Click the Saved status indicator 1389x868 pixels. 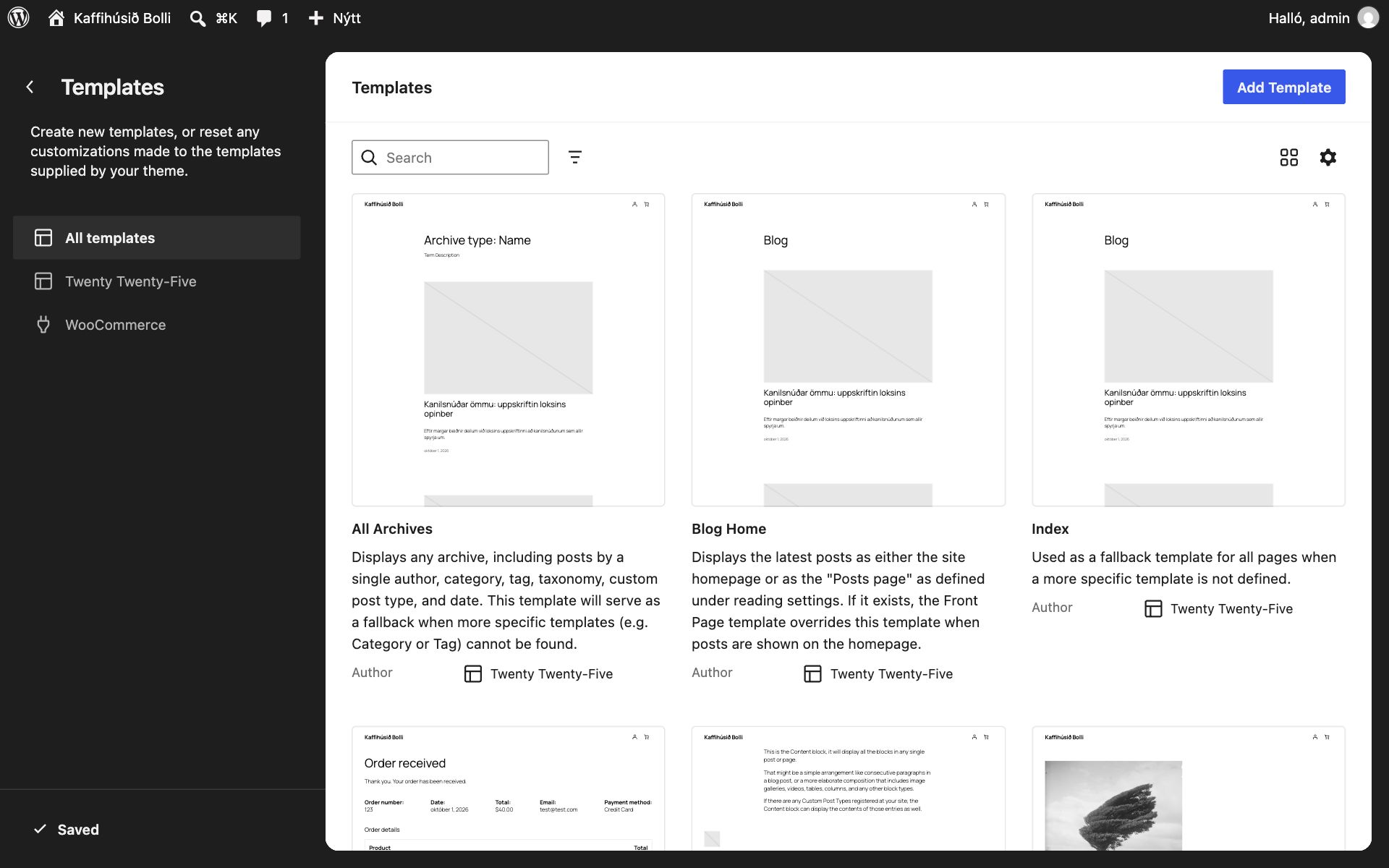[x=67, y=829]
